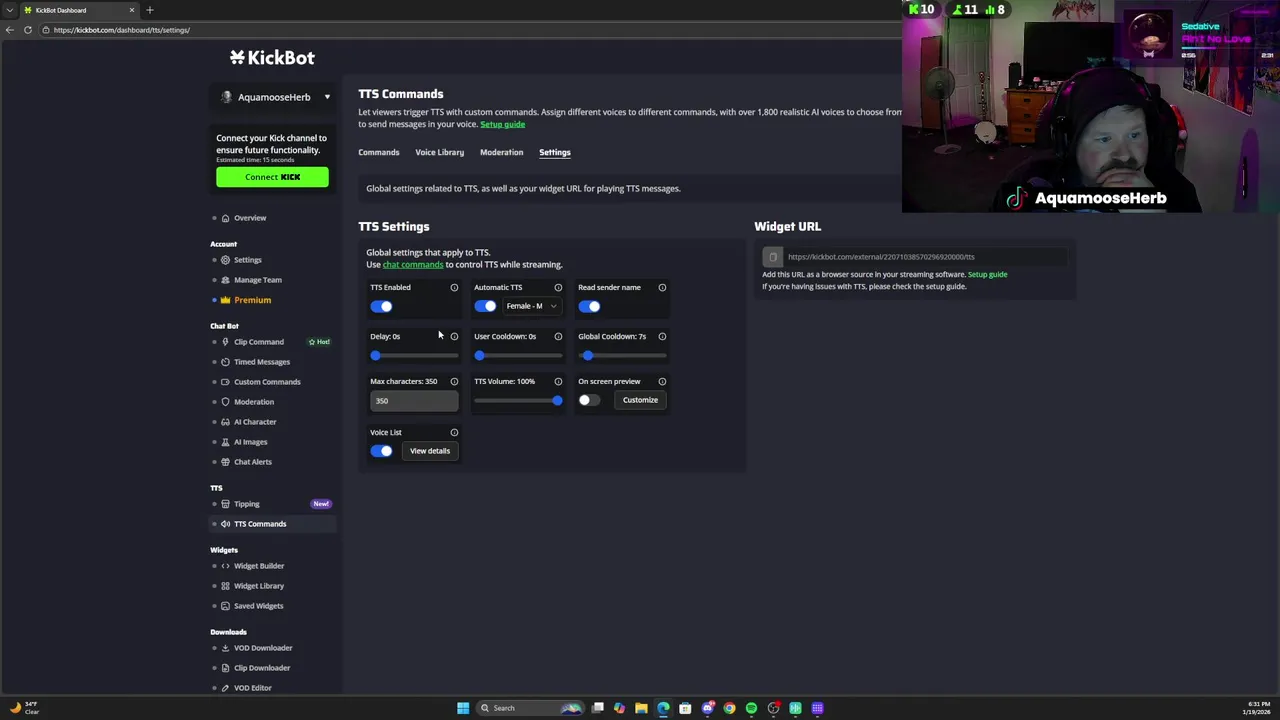The height and width of the screenshot is (720, 1280).
Task: Show info for On screen preview
Action: [x=662, y=382]
